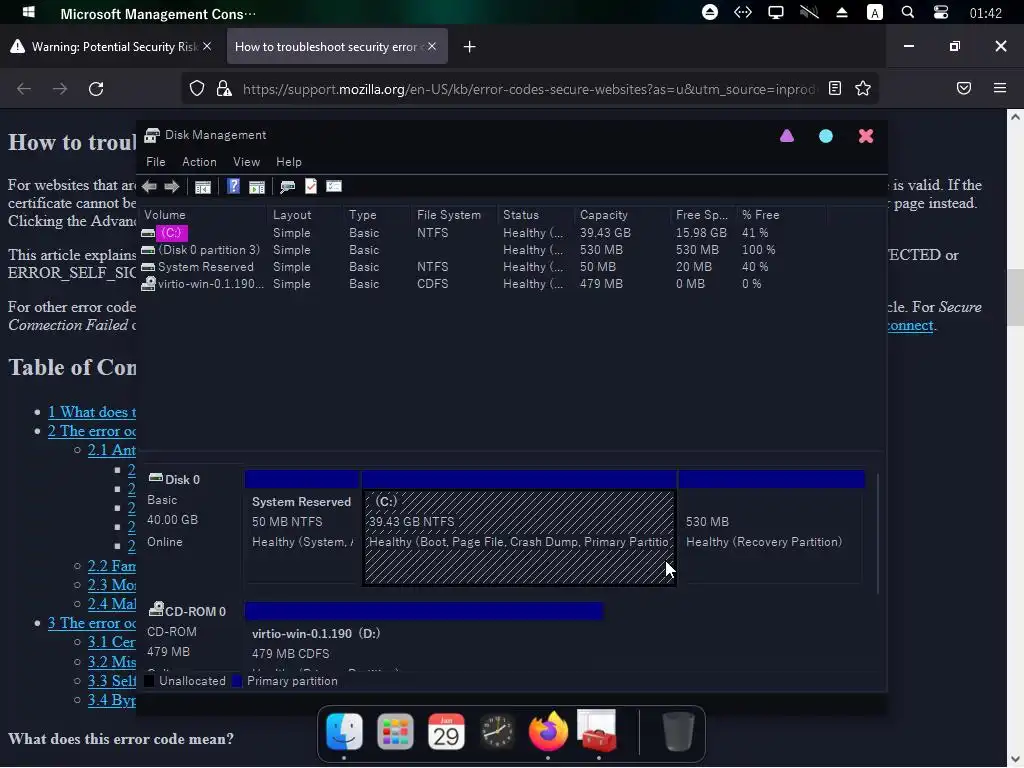Image resolution: width=1024 pixels, height=768 pixels.
Task: Click the Rescan disks drive icon
Action: coord(287,187)
